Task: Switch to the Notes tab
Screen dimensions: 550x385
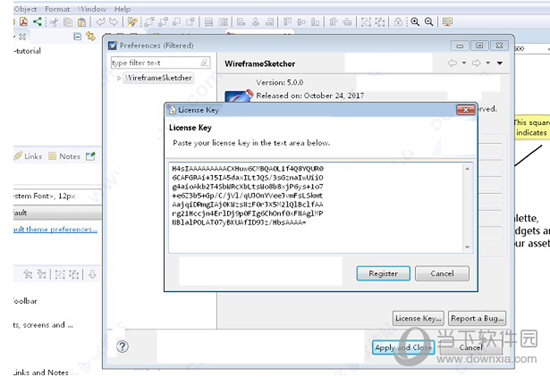Action: (x=65, y=156)
